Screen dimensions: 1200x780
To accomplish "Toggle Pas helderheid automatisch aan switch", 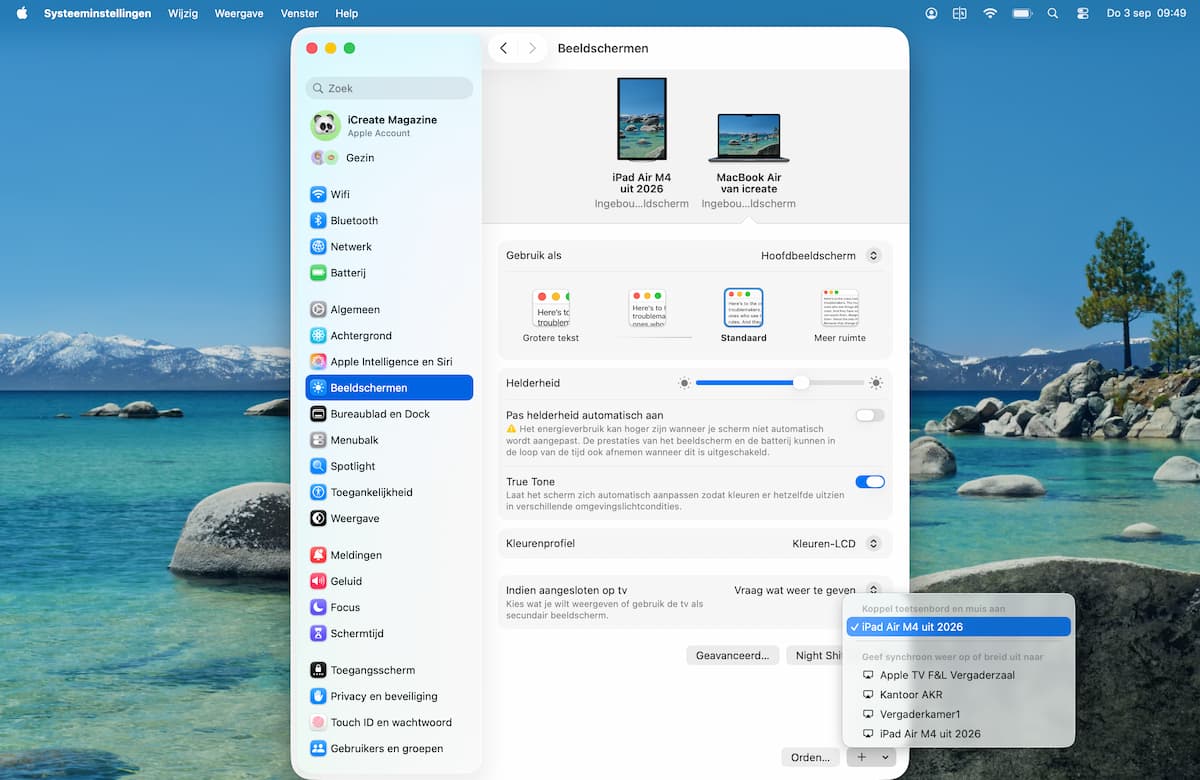I will coord(870,415).
